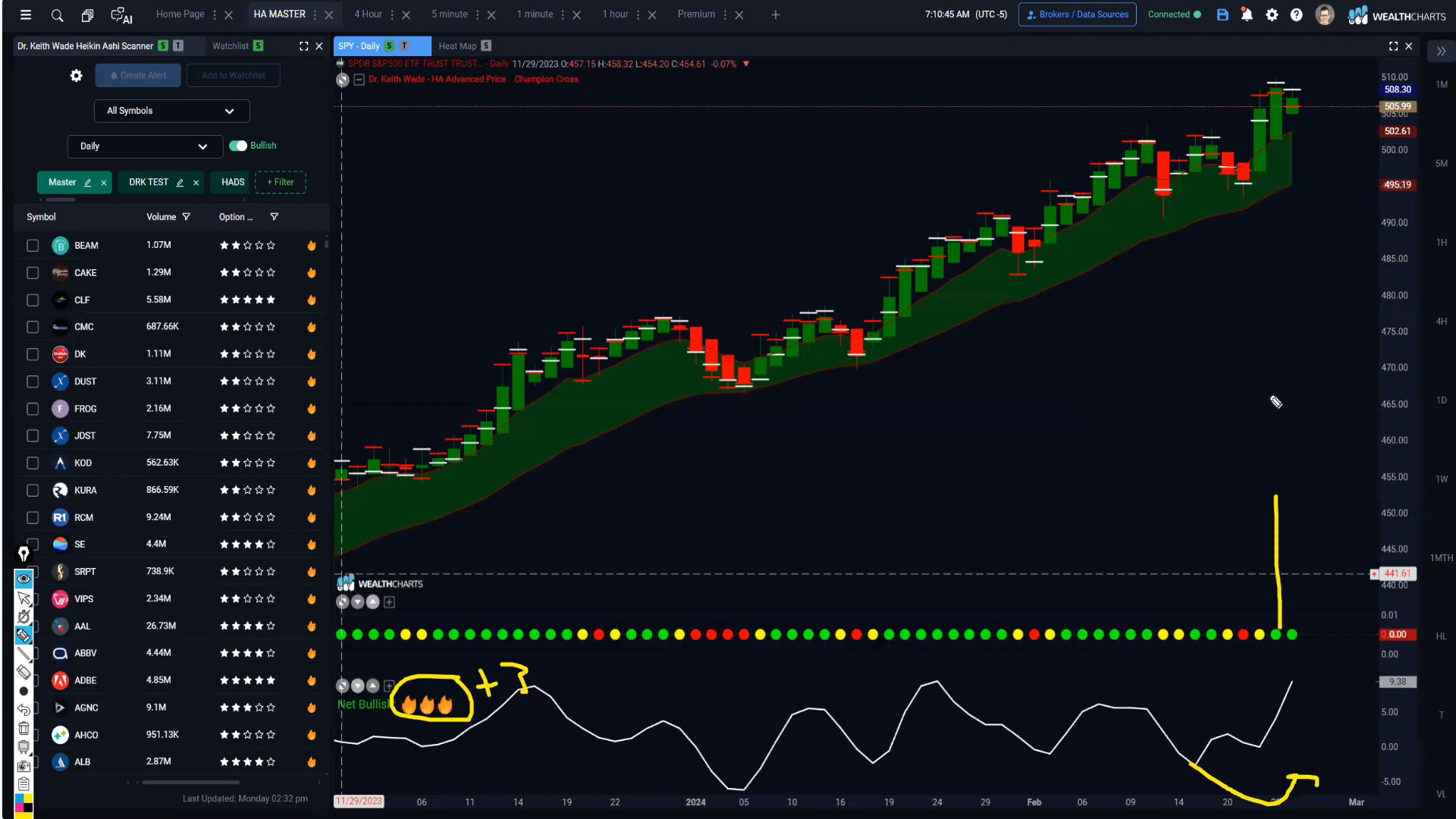The height and width of the screenshot is (819, 1456).
Task: Collapse the HA Advanced Price indicator
Action: click(x=359, y=80)
